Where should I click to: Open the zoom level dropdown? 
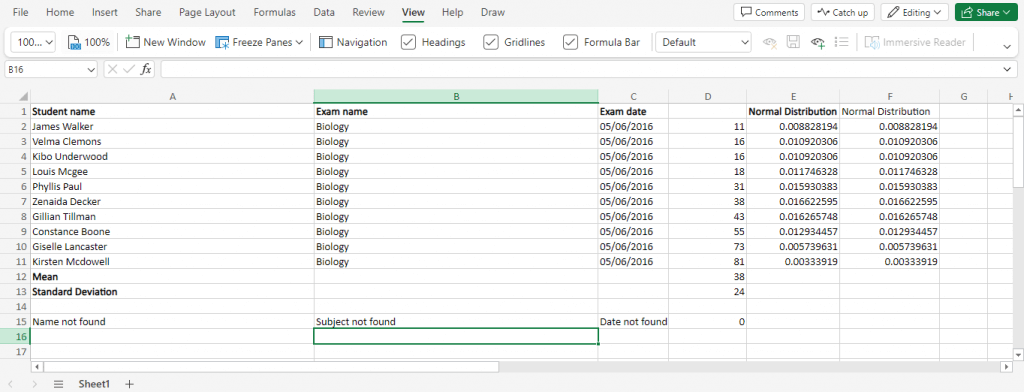click(33, 42)
